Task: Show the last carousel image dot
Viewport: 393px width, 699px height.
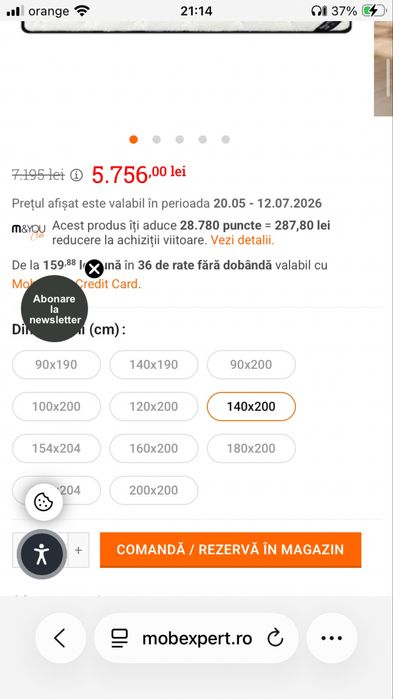Action: click(x=225, y=140)
